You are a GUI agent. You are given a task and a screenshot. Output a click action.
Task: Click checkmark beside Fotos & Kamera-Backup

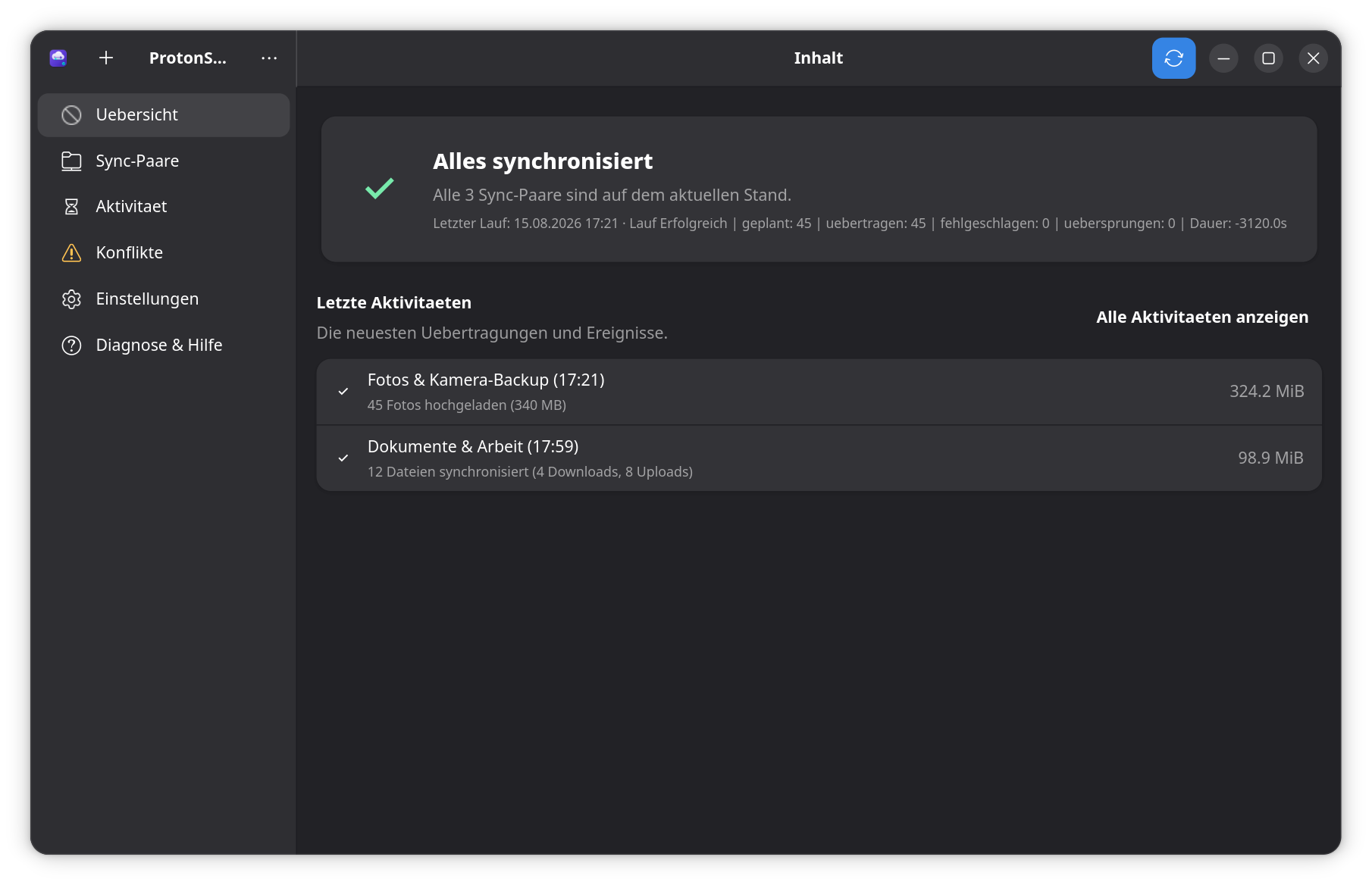(x=343, y=392)
